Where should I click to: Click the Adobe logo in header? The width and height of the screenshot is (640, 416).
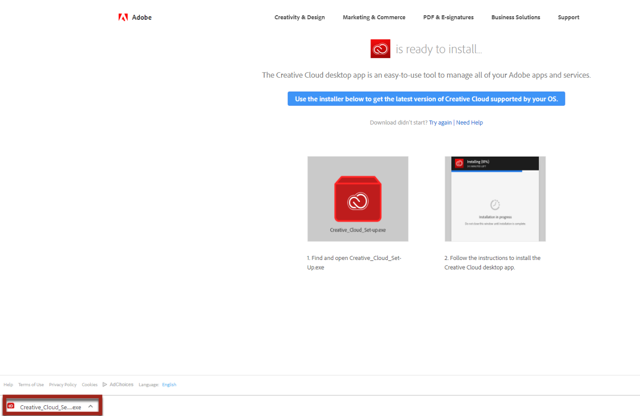click(135, 17)
